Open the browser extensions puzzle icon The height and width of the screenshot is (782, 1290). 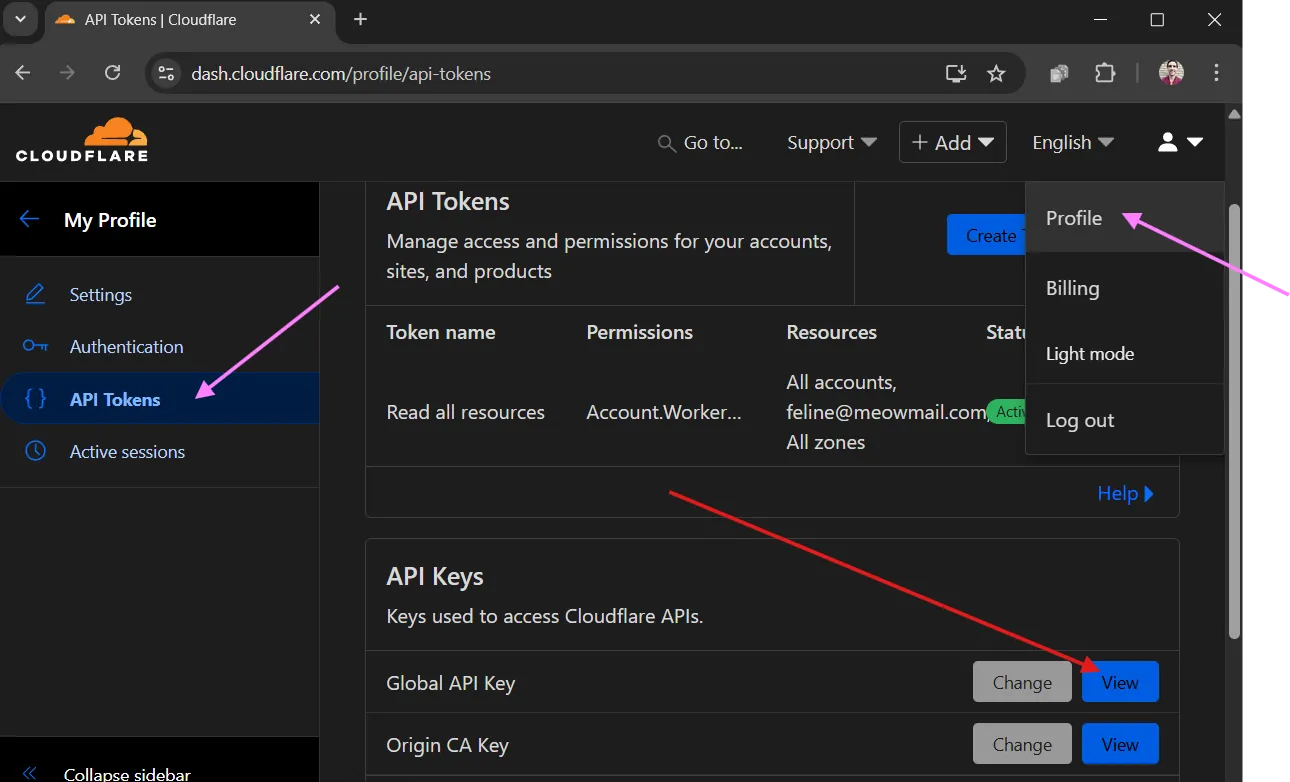tap(1104, 73)
